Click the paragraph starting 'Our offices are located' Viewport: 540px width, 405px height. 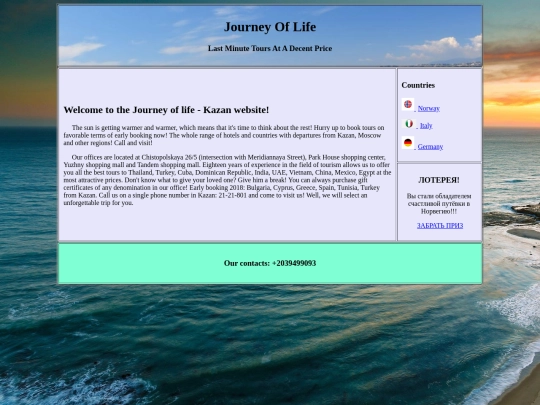(x=227, y=180)
